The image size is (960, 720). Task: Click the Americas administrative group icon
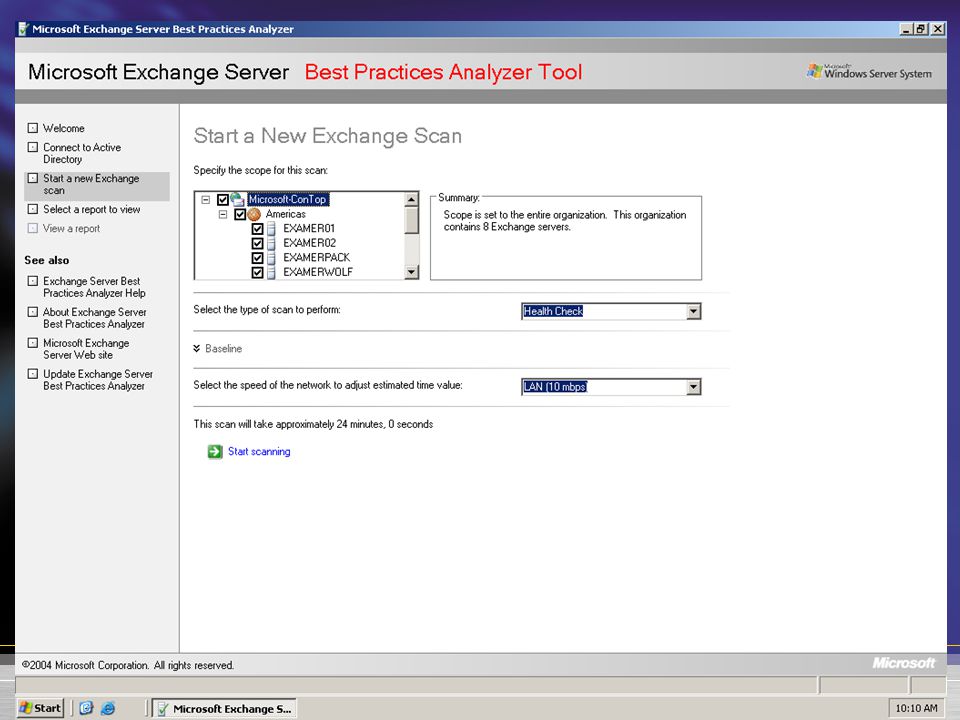[254, 214]
